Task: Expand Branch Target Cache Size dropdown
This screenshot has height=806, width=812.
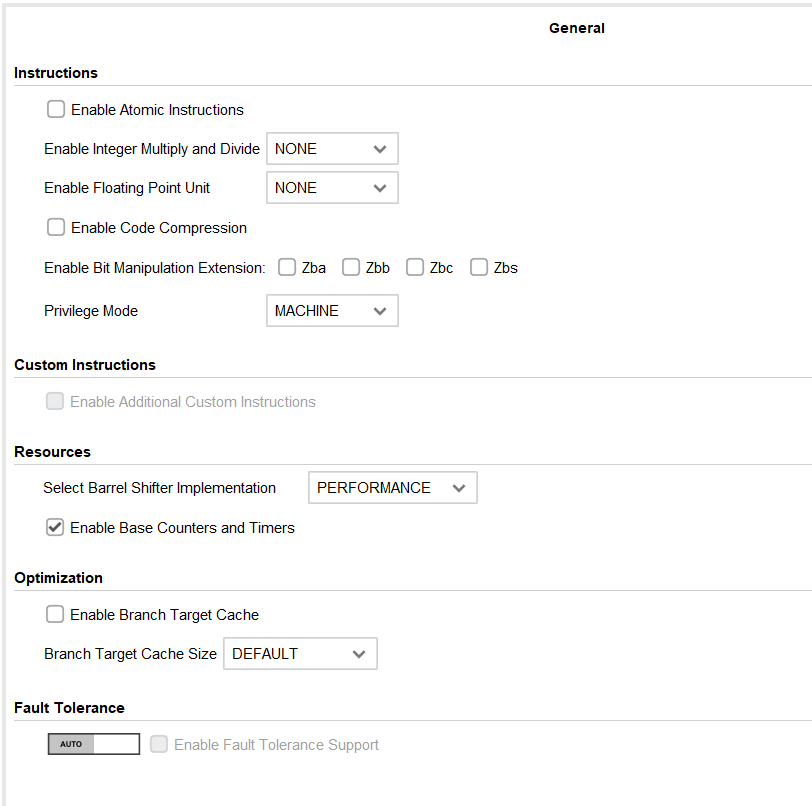Action: pyautogui.click(x=300, y=654)
